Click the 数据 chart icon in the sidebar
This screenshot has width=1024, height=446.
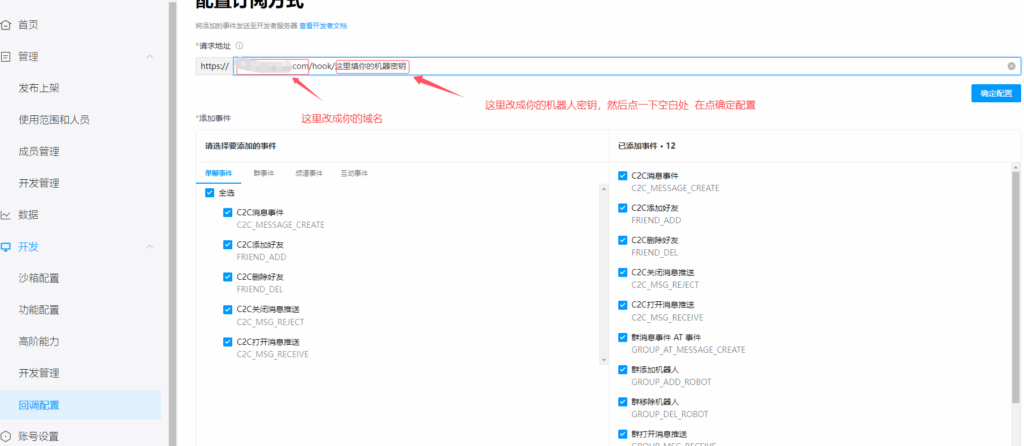[6, 214]
